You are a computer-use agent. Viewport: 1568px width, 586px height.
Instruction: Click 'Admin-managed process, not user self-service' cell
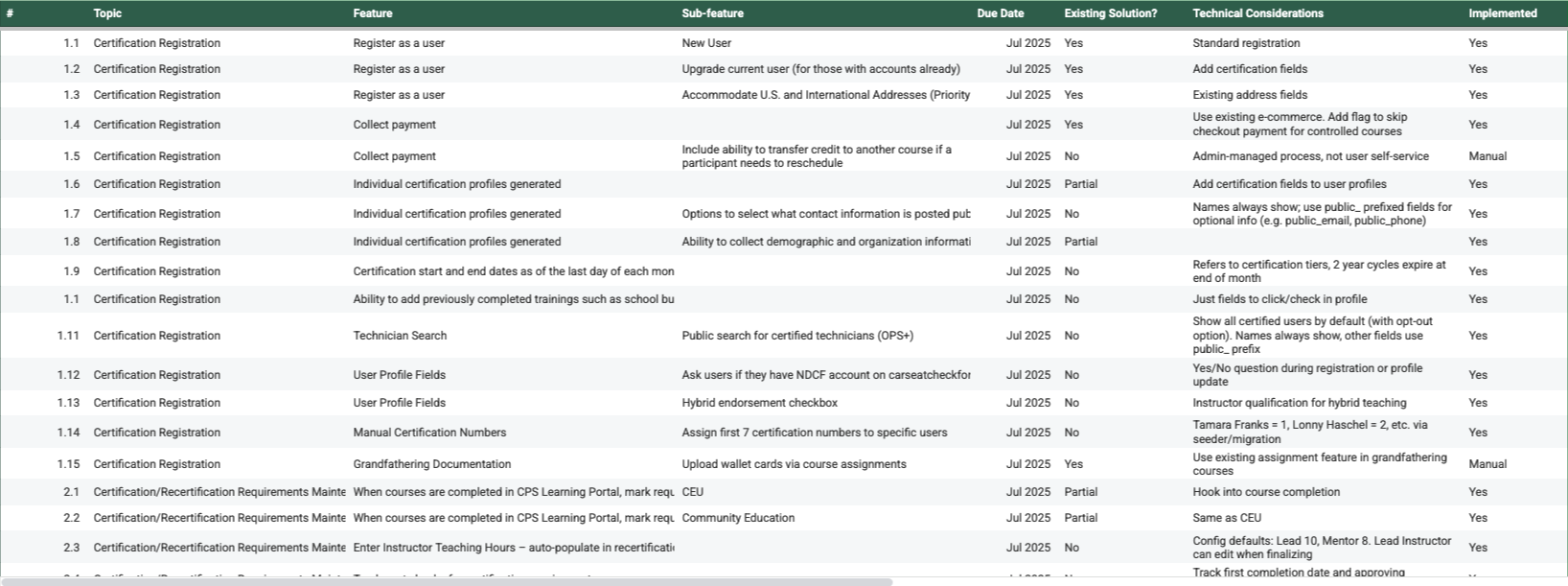(1310, 156)
